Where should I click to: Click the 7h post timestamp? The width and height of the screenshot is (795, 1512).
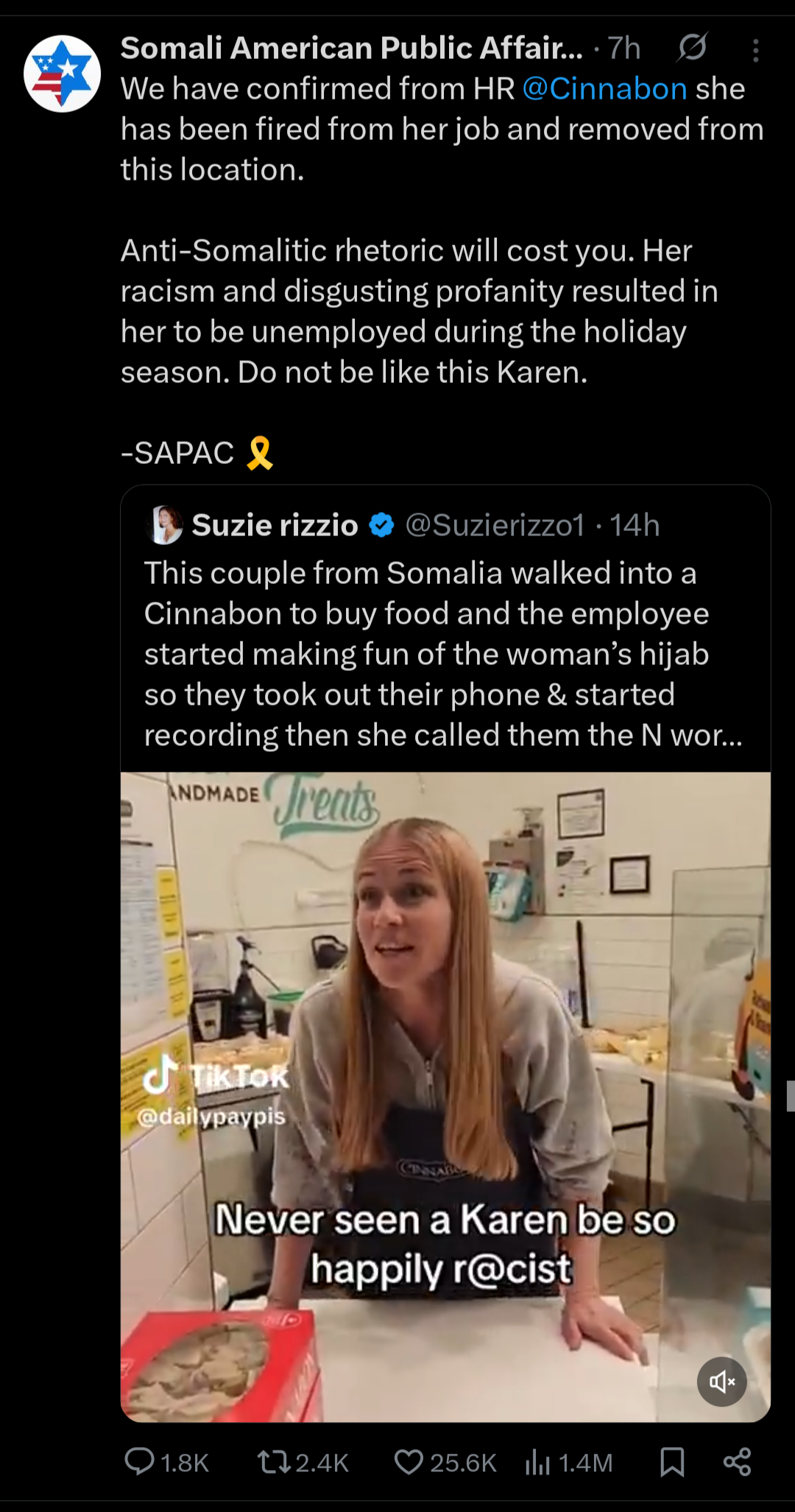[624, 49]
